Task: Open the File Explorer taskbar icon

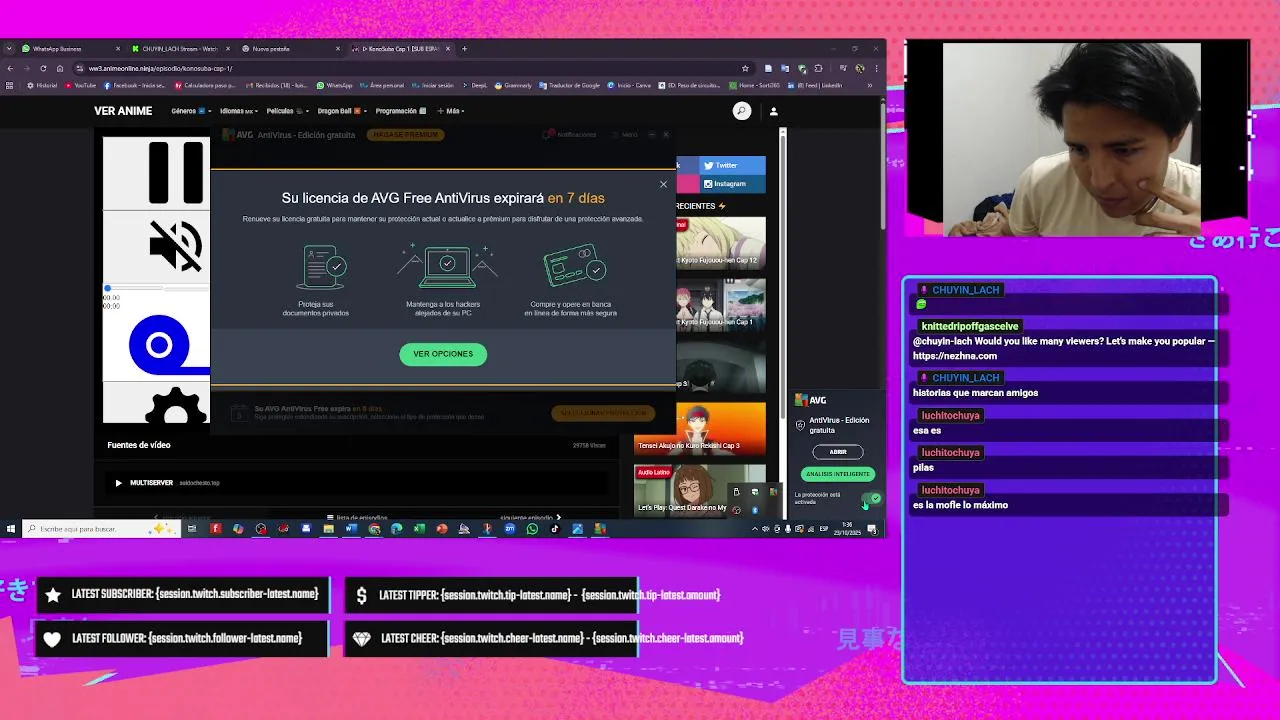Action: [x=328, y=529]
